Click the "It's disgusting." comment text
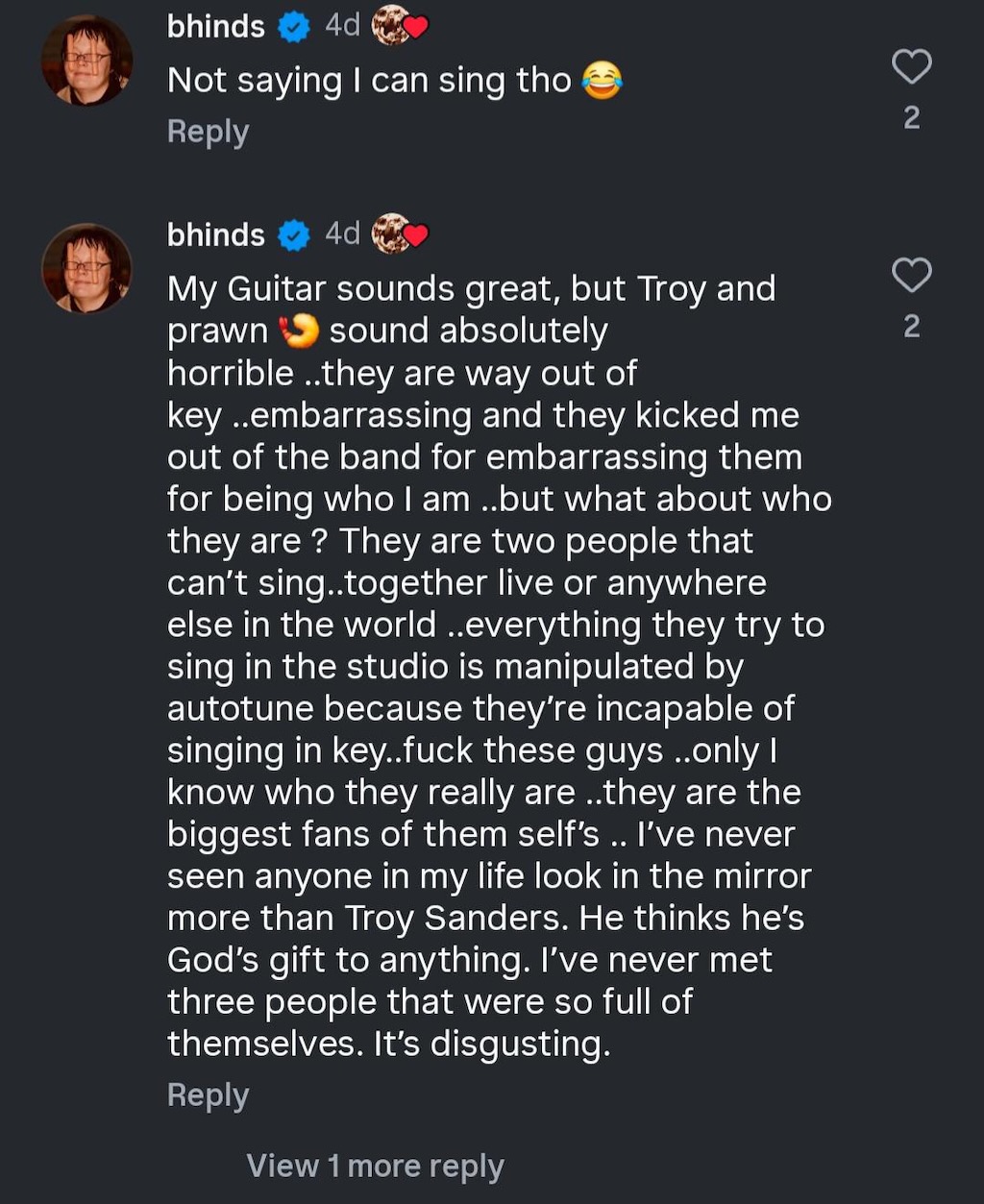Viewport: 984px width, 1204px height. 491,1044
